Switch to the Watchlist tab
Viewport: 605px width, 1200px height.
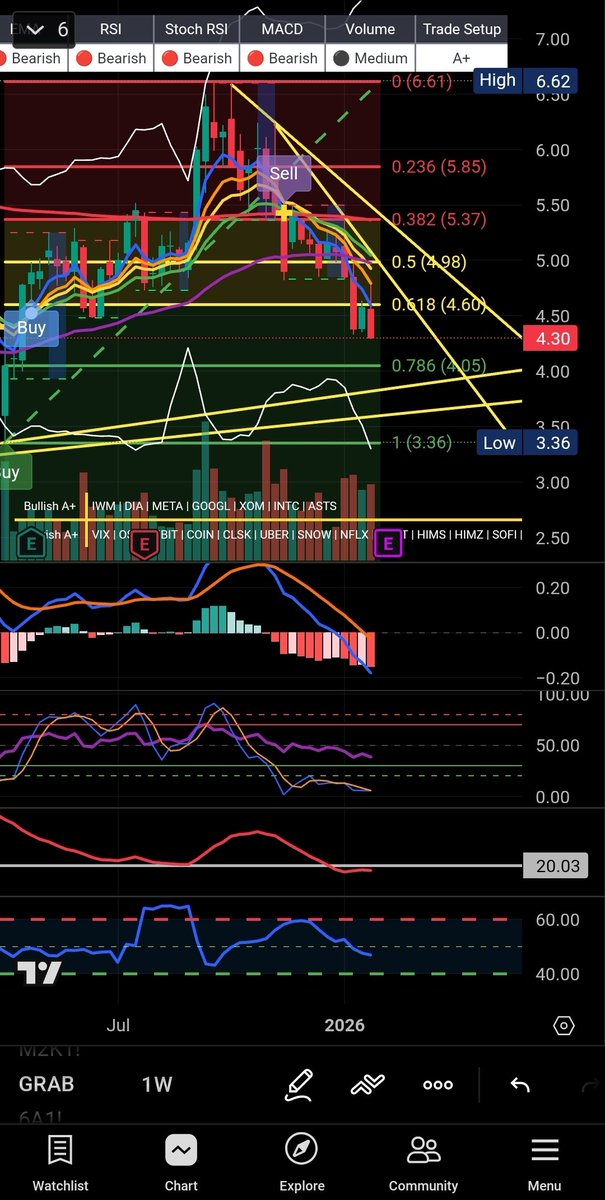point(60,1162)
